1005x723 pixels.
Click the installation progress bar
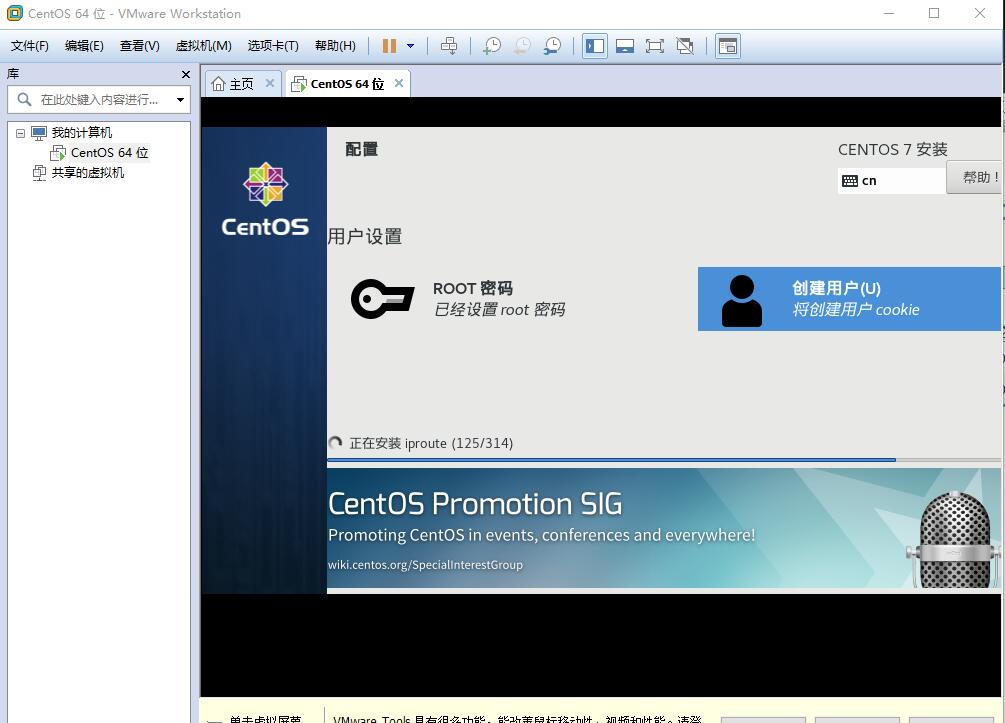coord(664,460)
